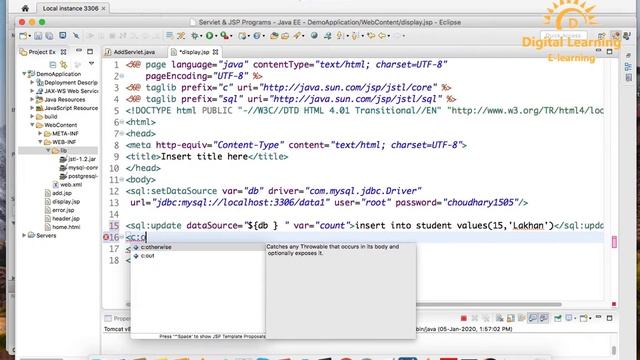Click the Restore icon in right trim
The height and width of the screenshot is (360, 640).
[628, 56]
